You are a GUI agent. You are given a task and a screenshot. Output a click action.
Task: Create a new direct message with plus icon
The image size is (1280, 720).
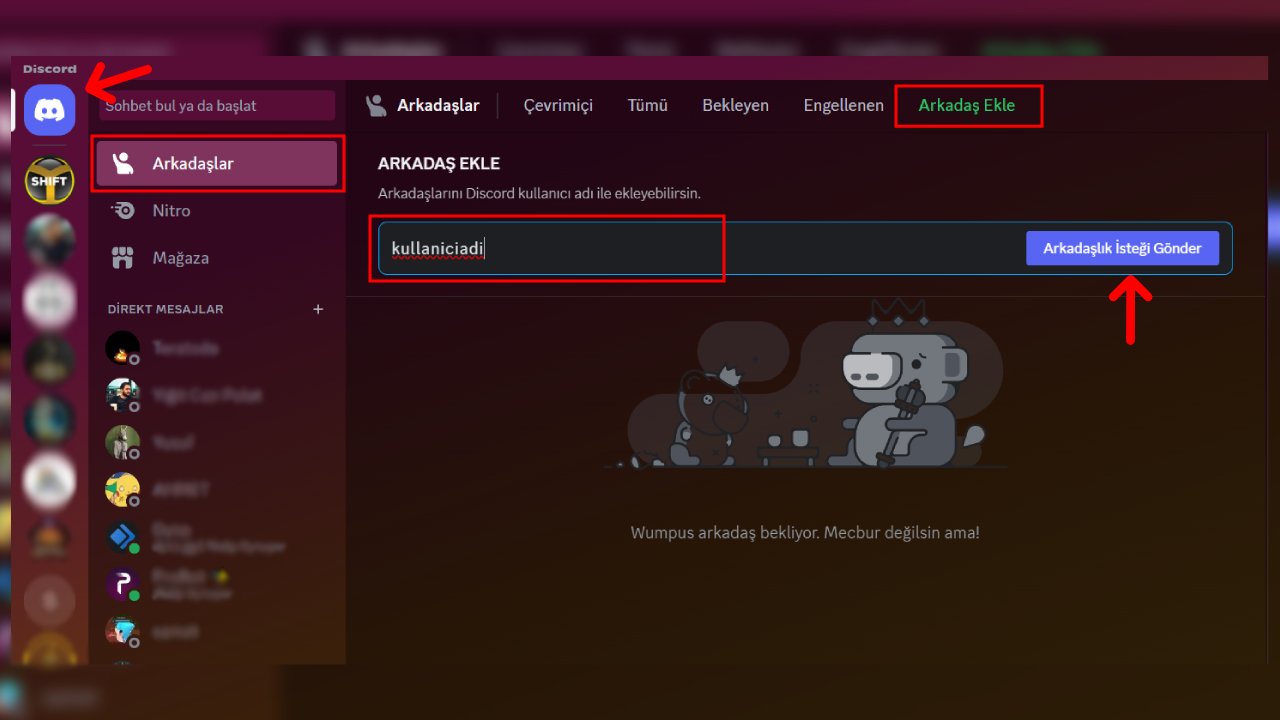click(318, 309)
